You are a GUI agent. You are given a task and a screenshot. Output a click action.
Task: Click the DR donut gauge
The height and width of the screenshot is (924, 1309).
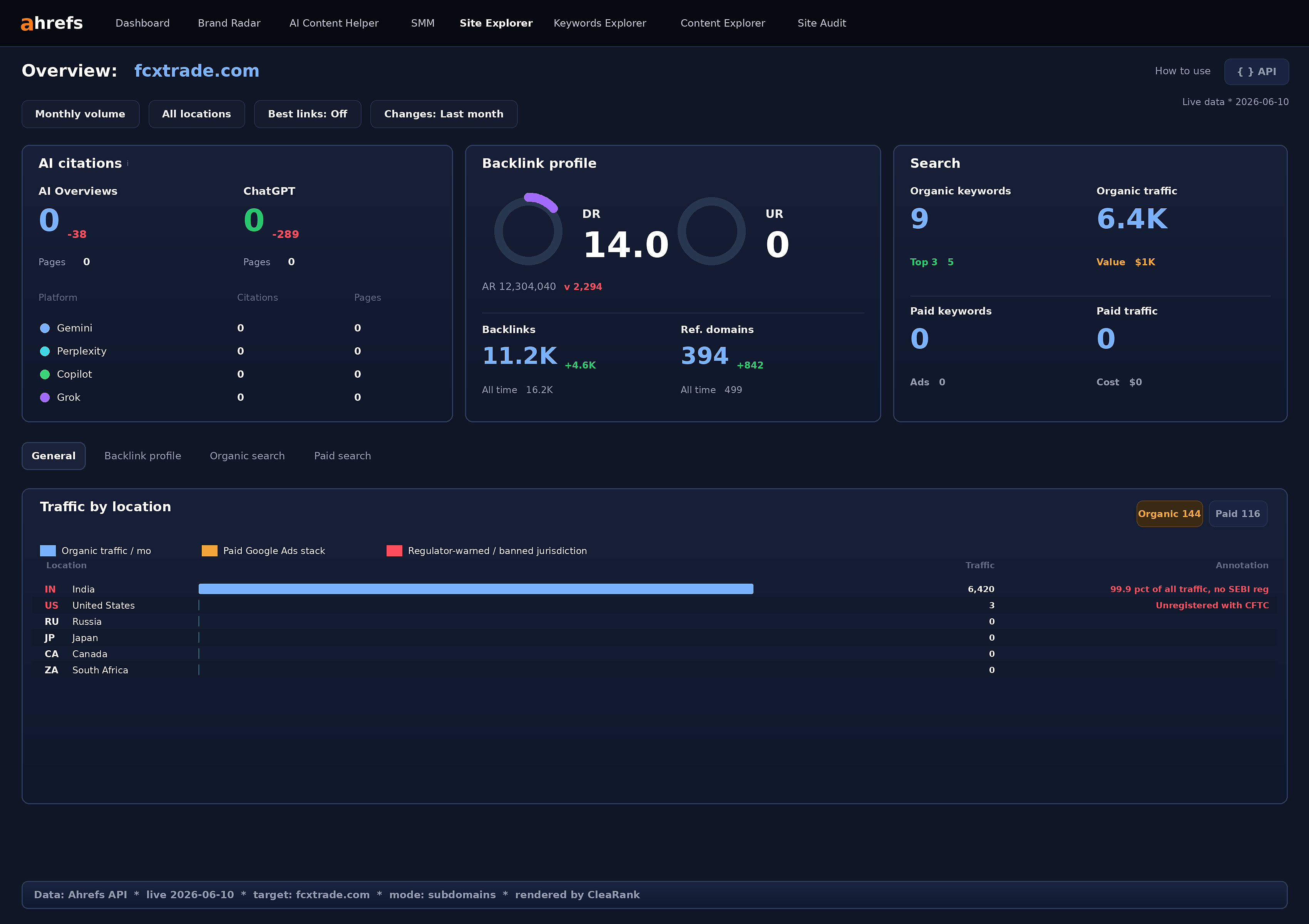click(528, 230)
